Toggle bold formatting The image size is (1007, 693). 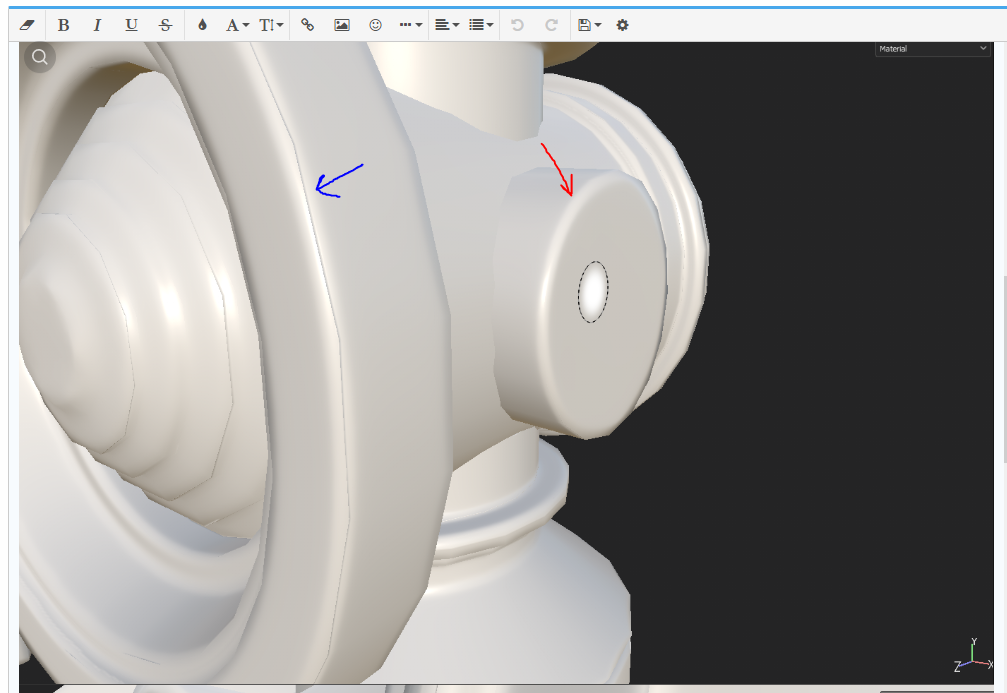(63, 25)
